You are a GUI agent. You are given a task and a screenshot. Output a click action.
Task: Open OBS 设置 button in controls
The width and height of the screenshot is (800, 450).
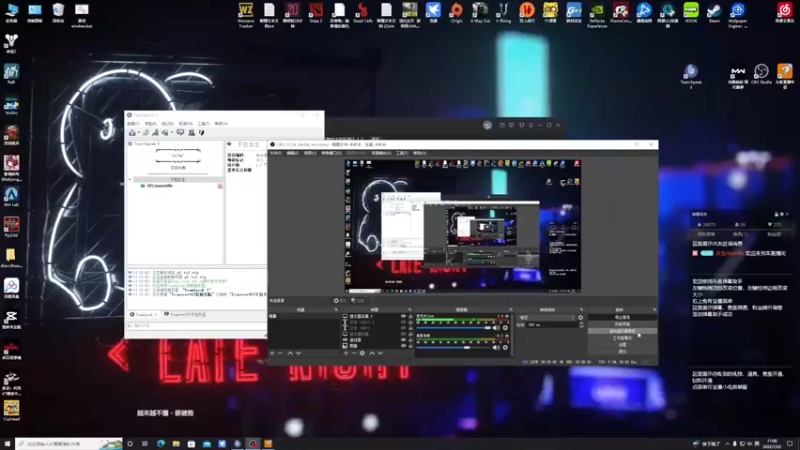pyautogui.click(x=622, y=344)
